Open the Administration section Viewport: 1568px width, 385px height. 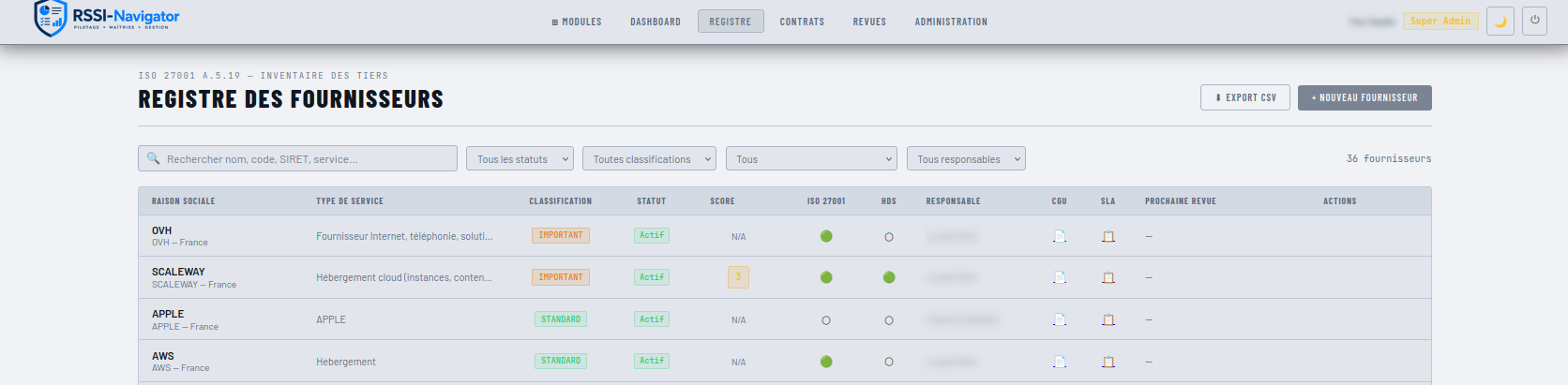(x=951, y=22)
